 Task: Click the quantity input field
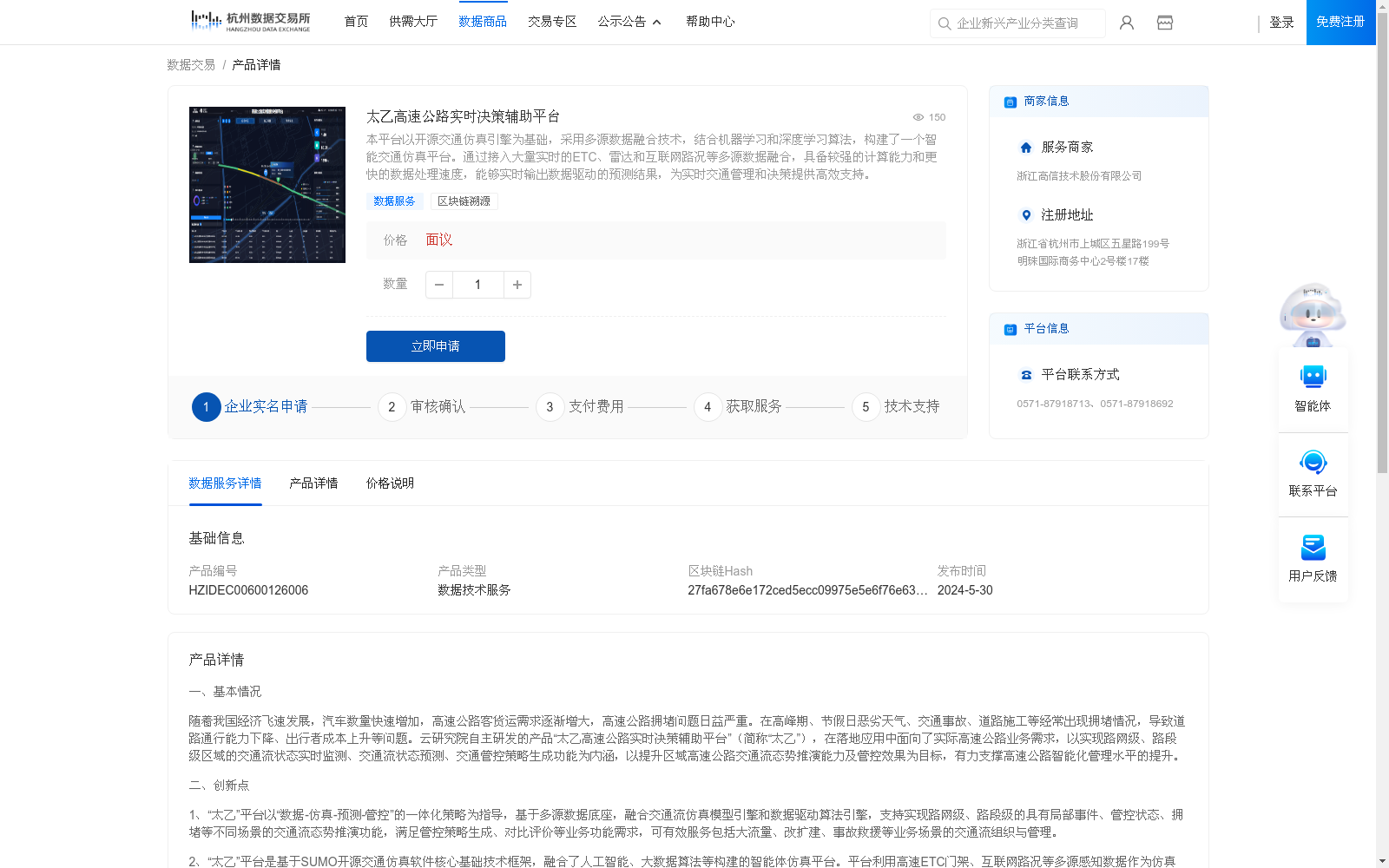point(477,285)
